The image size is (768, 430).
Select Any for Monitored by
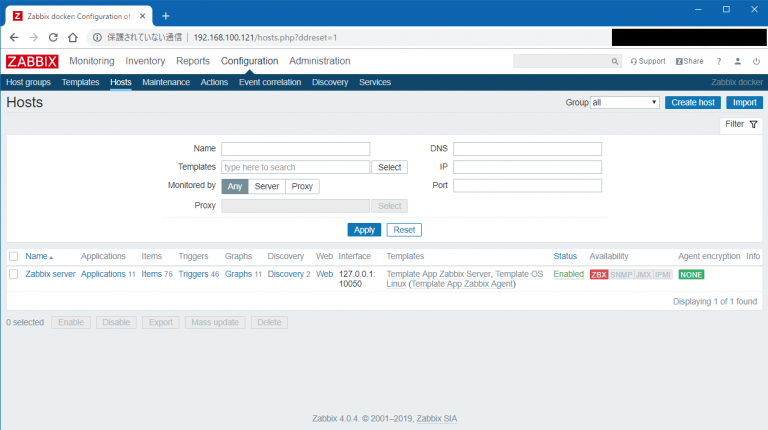[x=235, y=186]
